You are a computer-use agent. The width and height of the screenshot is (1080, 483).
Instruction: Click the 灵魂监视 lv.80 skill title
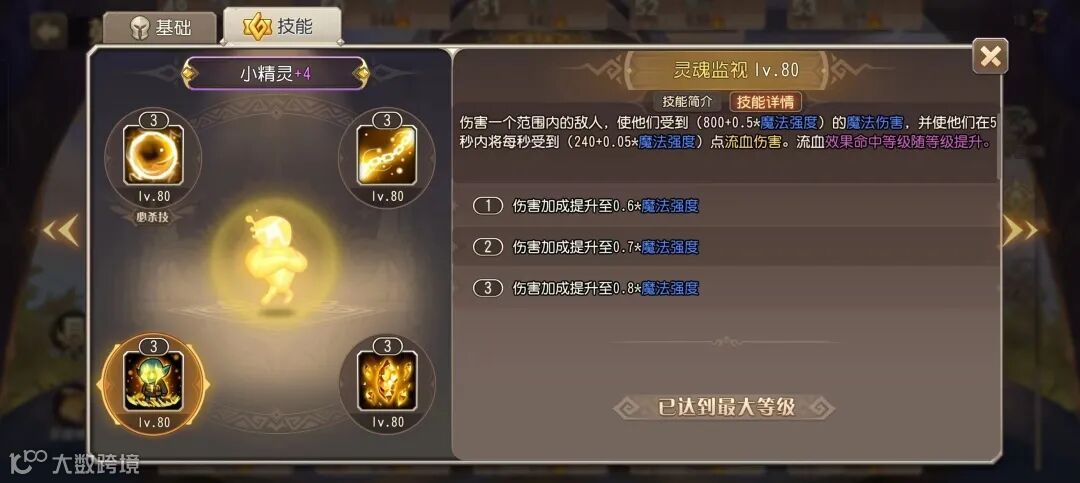735,70
